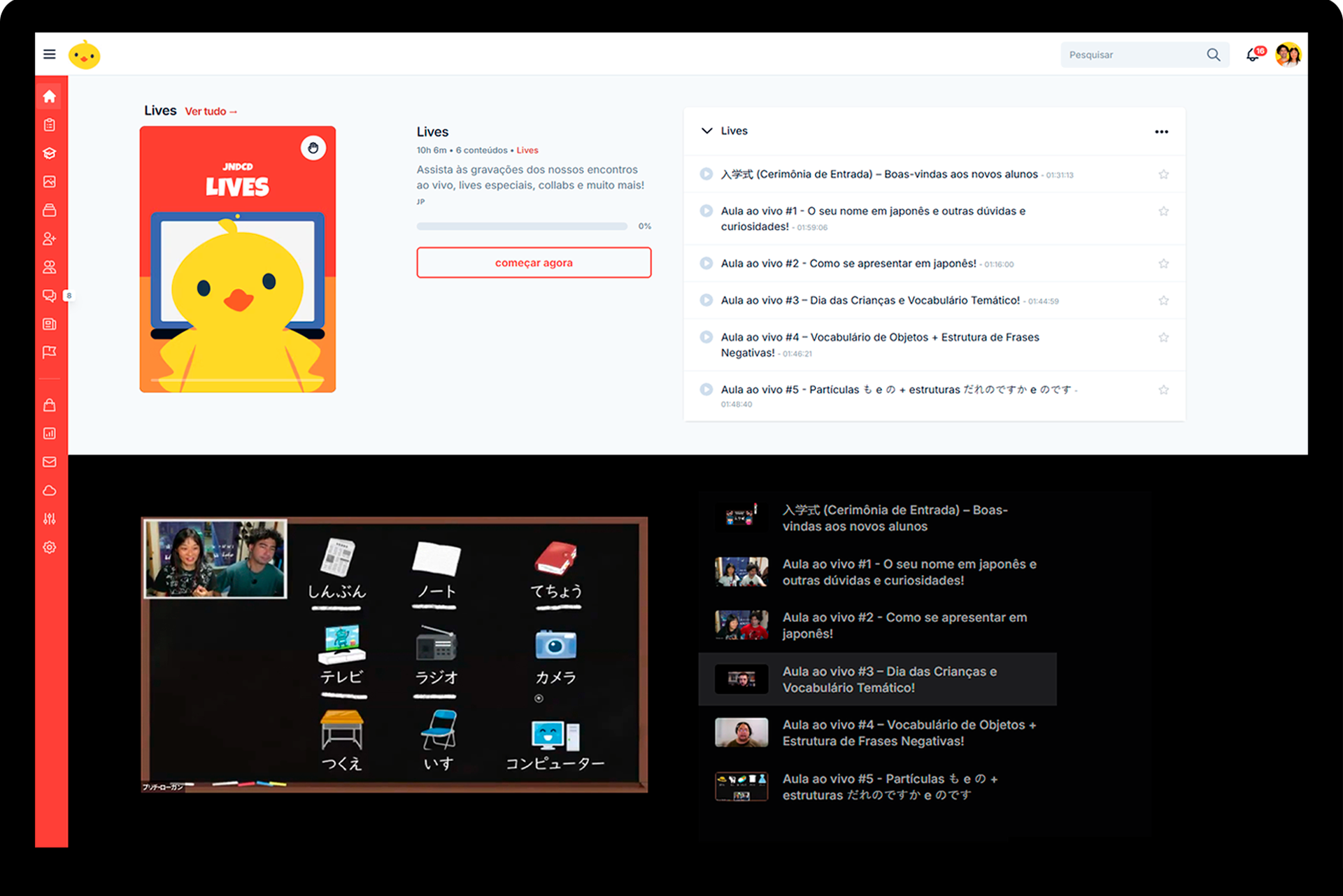
Task: Open the bar chart reports icon
Action: [50, 434]
